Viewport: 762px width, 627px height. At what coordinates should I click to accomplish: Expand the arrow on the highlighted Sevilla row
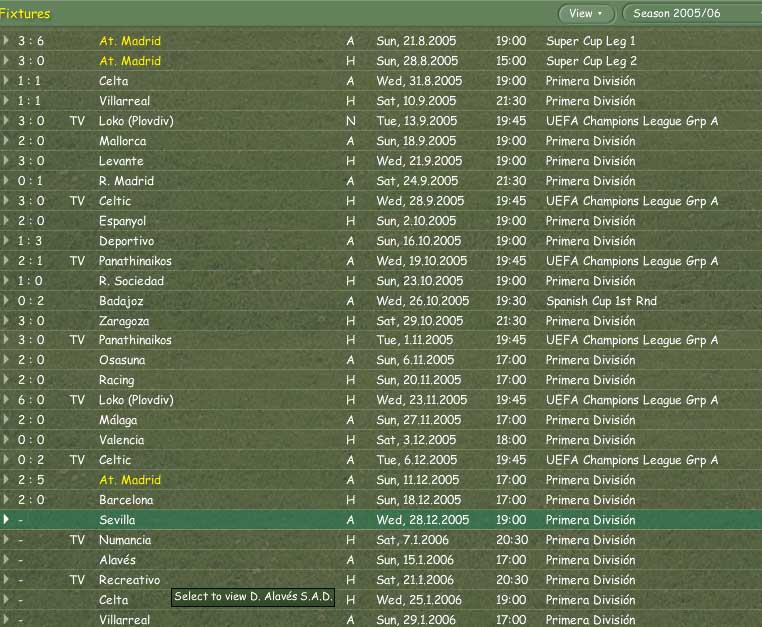point(6,519)
